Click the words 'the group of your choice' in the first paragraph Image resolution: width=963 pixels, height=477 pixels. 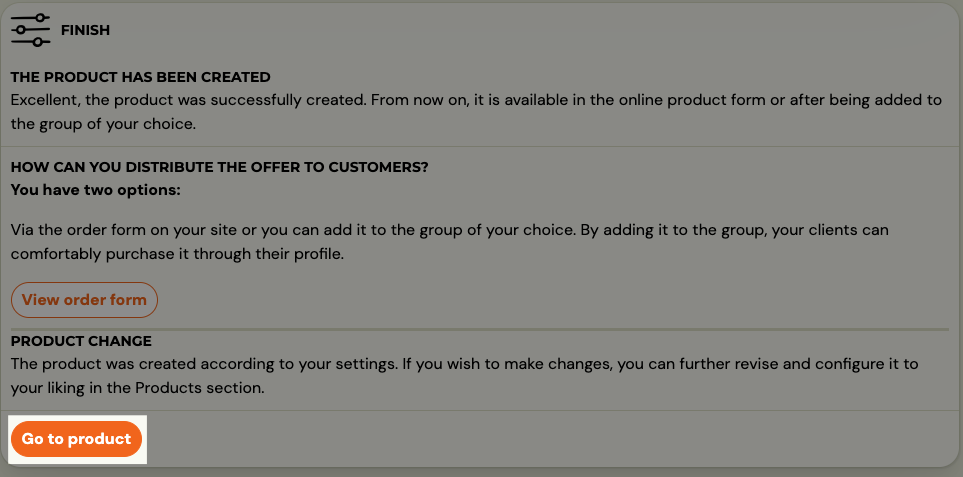(x=103, y=123)
